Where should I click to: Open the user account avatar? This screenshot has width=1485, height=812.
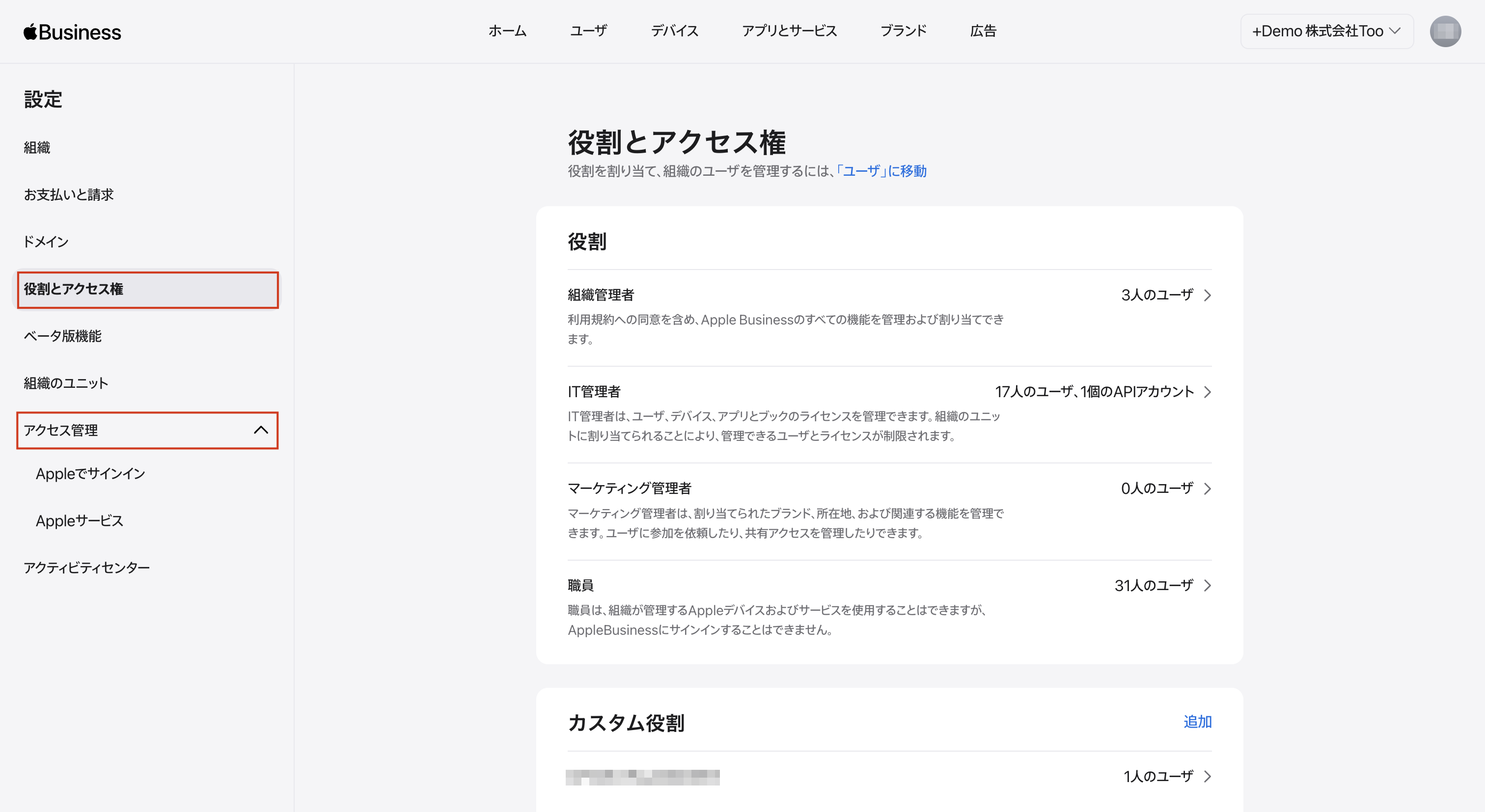(x=1445, y=31)
